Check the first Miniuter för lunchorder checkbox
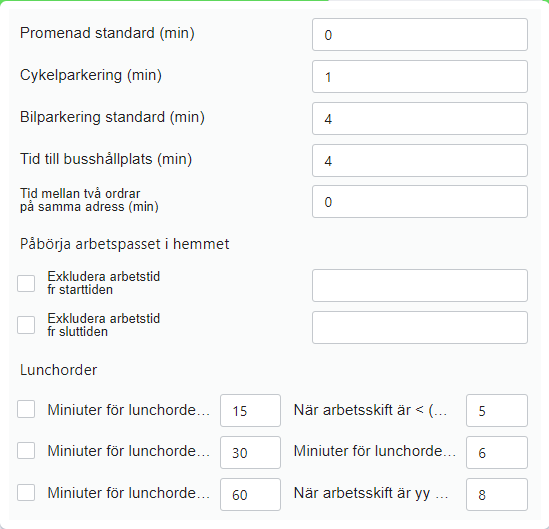This screenshot has height=529, width=549. (x=26, y=409)
